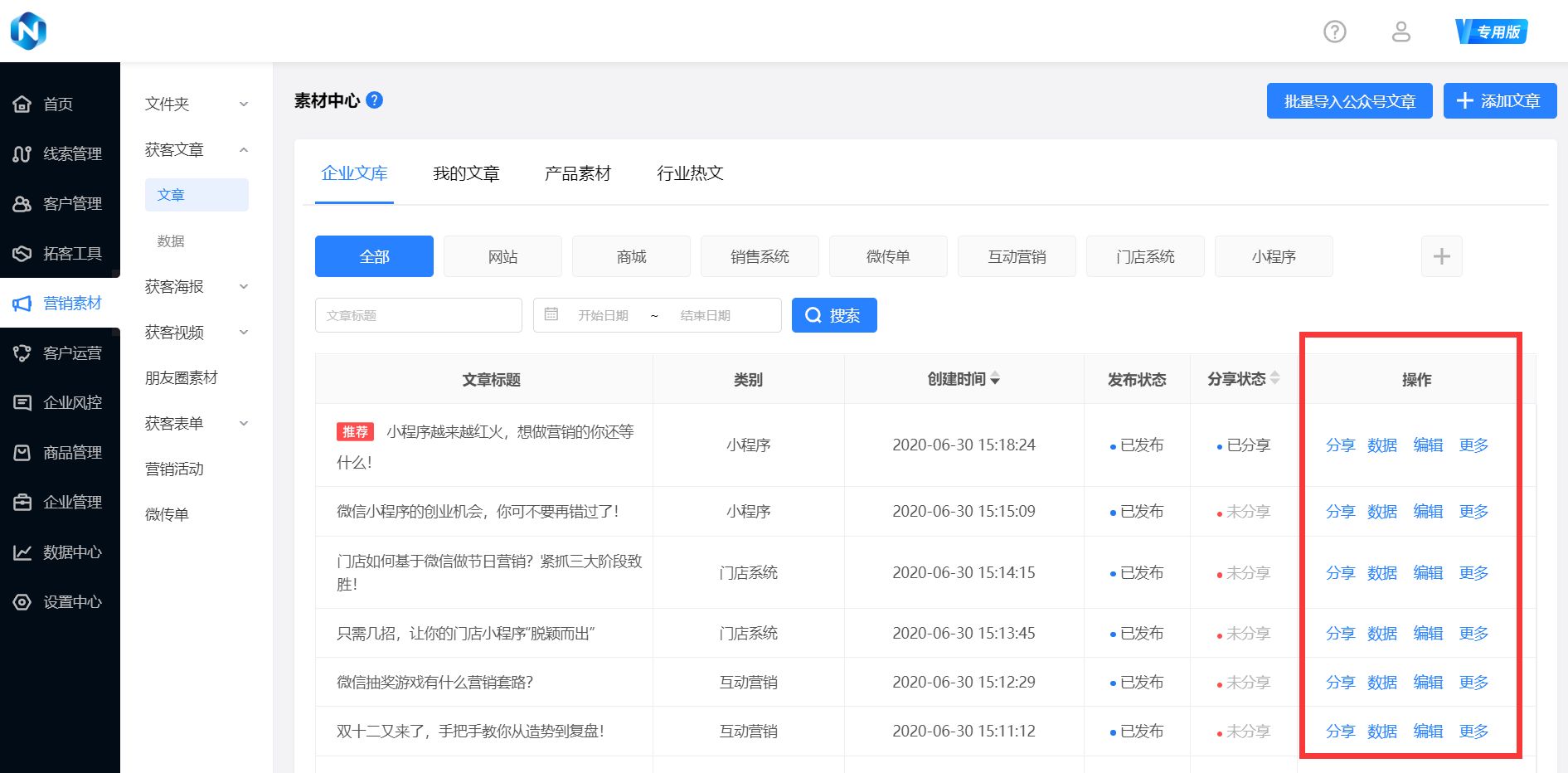Click title 双十二又来了，手把手教你从造势到复盘!

pos(470,732)
